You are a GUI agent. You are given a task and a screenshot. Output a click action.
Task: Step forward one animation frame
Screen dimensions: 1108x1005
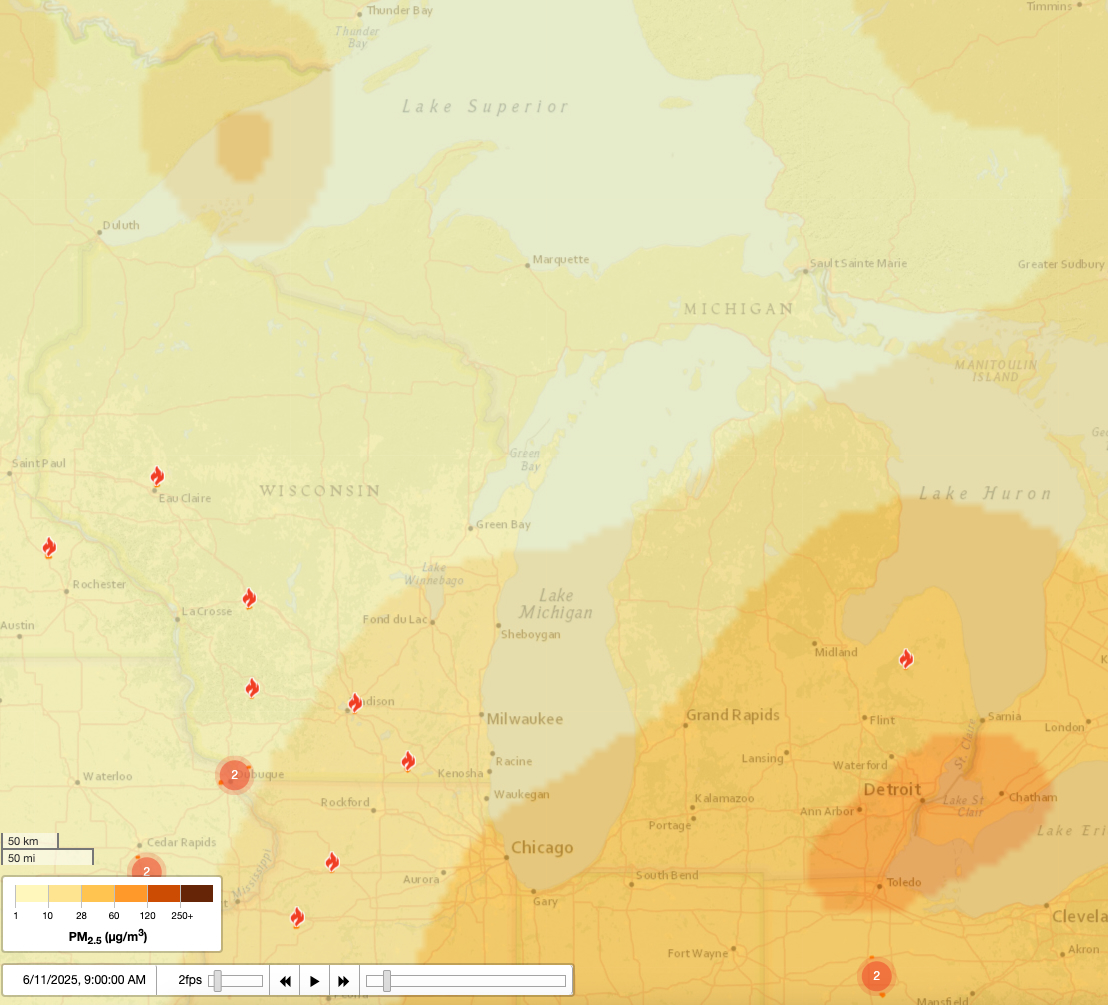click(344, 981)
